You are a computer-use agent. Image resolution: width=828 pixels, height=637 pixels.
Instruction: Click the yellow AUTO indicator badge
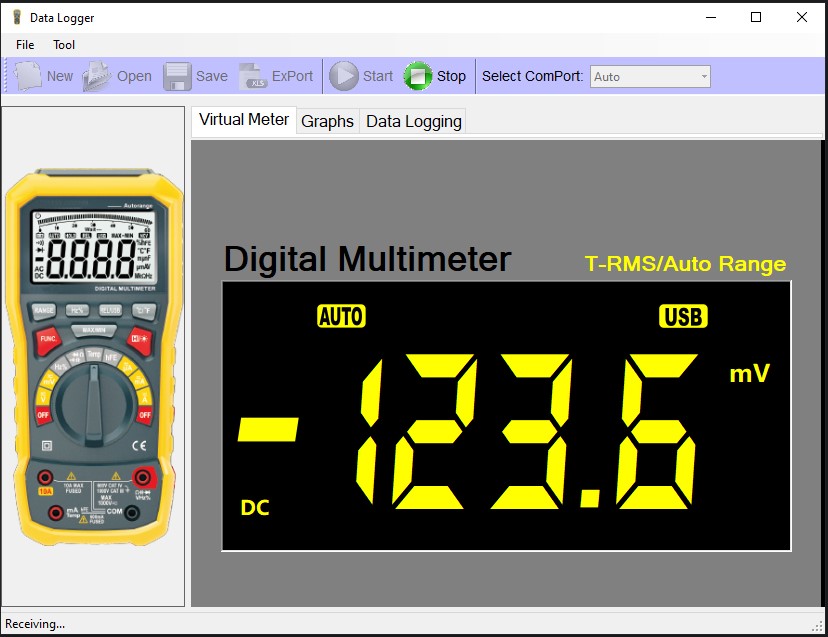[341, 317]
